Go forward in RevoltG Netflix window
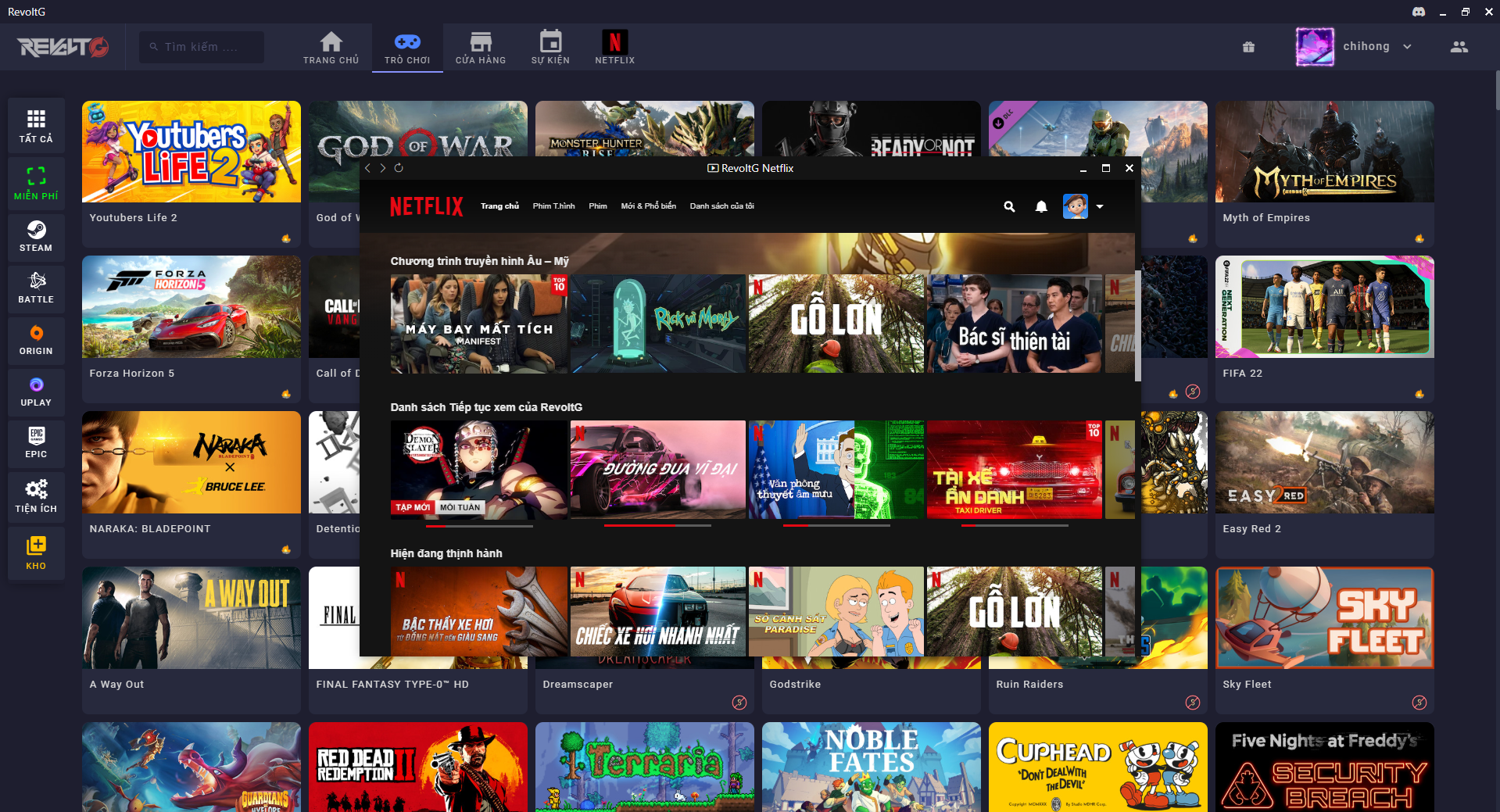 tap(383, 168)
